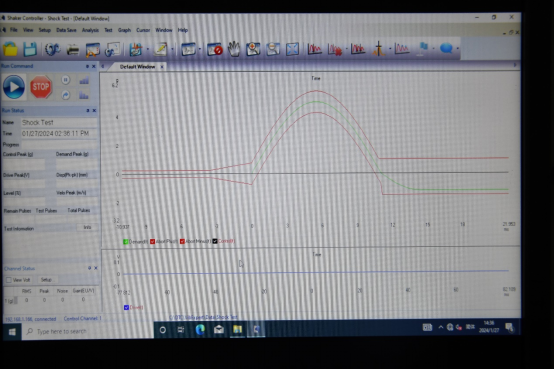The width and height of the screenshot is (554, 370).
Task: Open the Data Save menu
Action: point(66,30)
